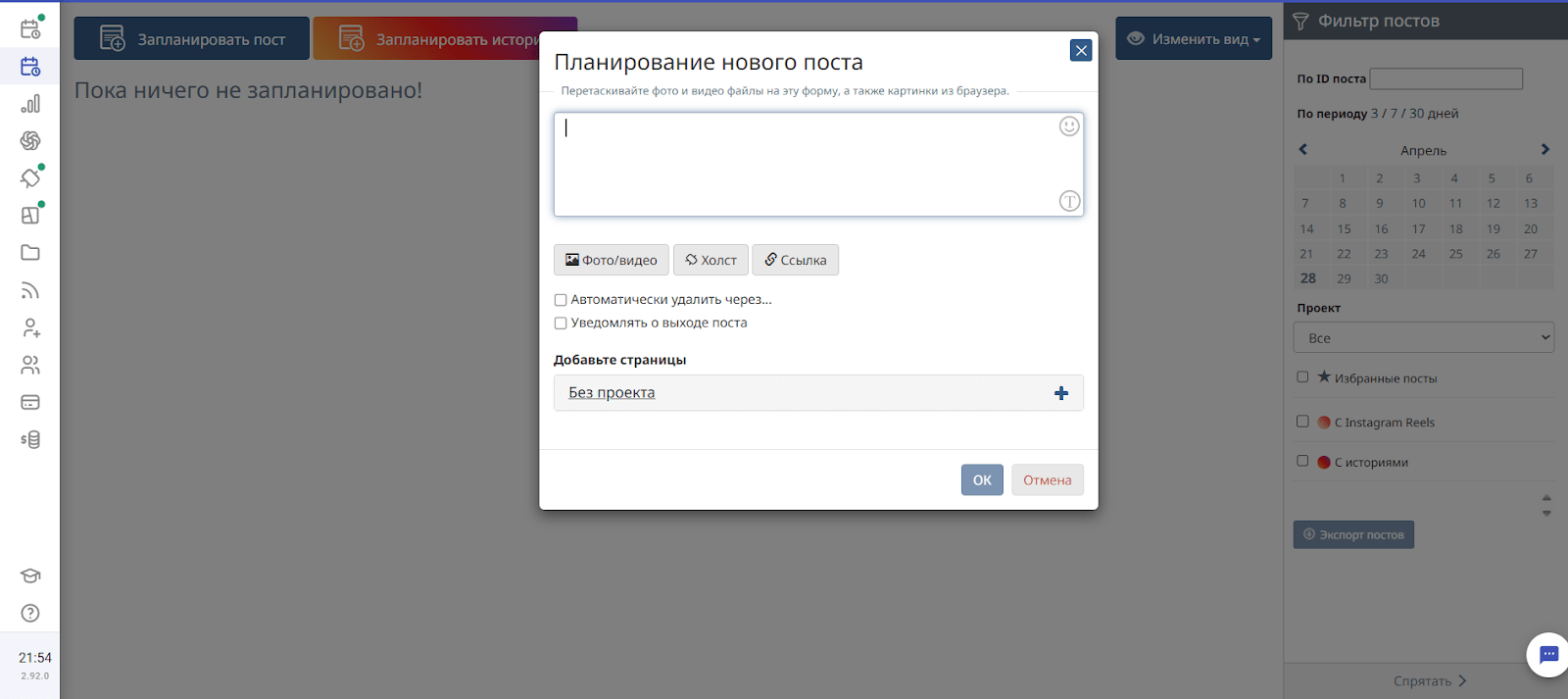1568x699 pixels.
Task: Enable Автоматически удалить через checkbox
Action: click(561, 300)
